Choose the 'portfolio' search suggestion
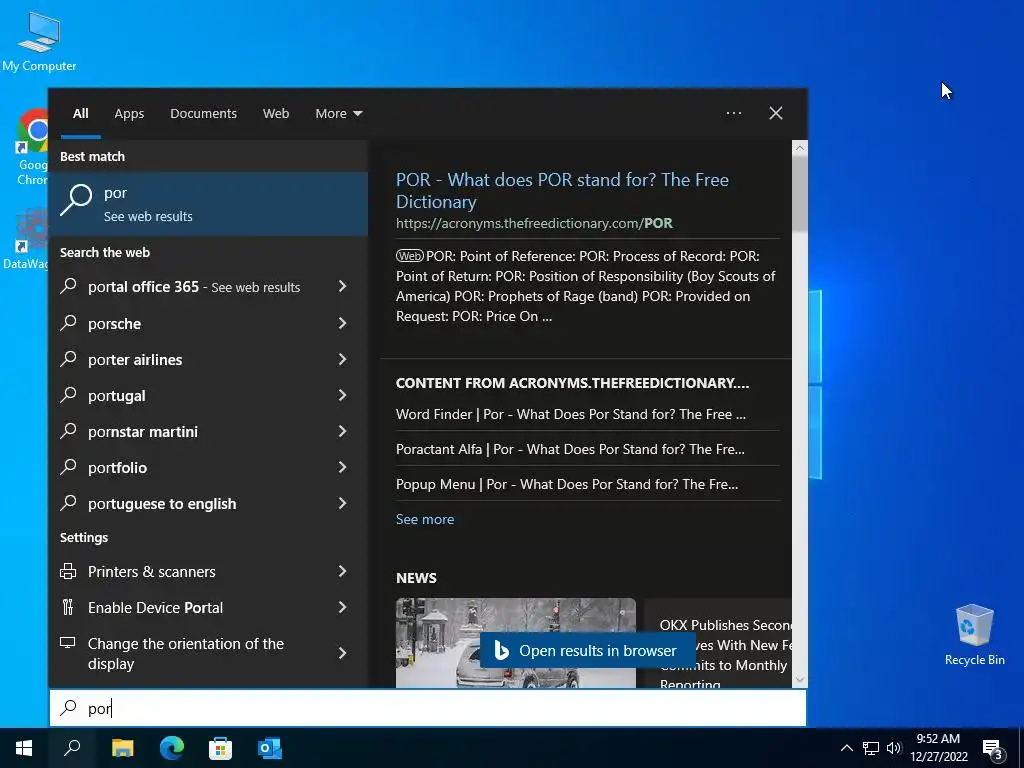 pyautogui.click(x=118, y=468)
